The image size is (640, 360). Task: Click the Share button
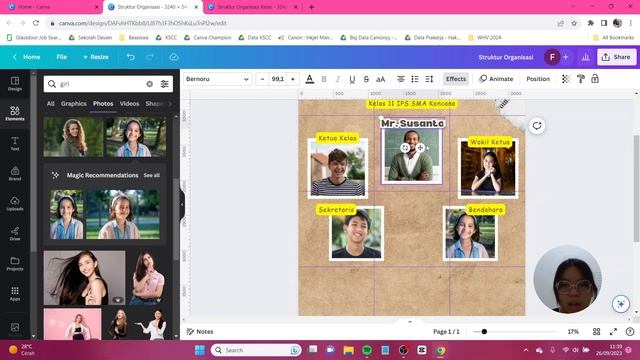tap(617, 57)
